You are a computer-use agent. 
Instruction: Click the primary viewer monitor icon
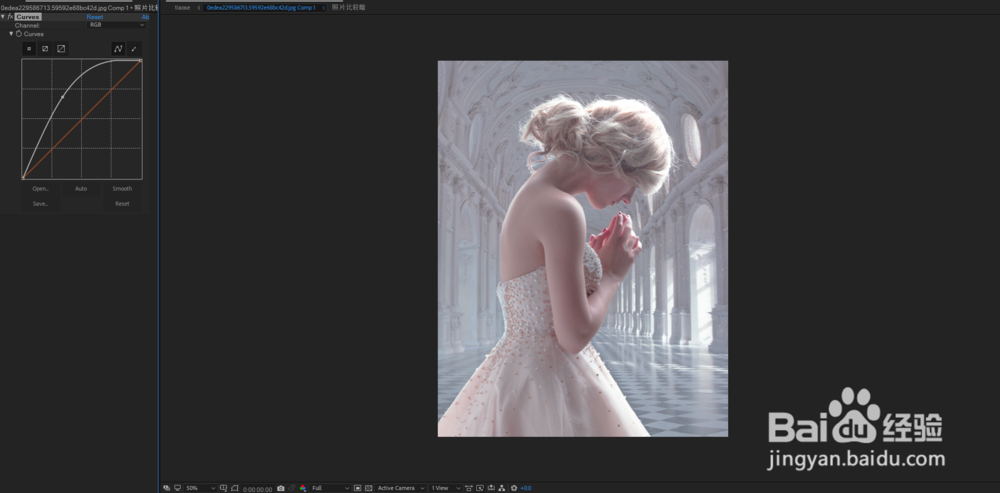point(177,488)
